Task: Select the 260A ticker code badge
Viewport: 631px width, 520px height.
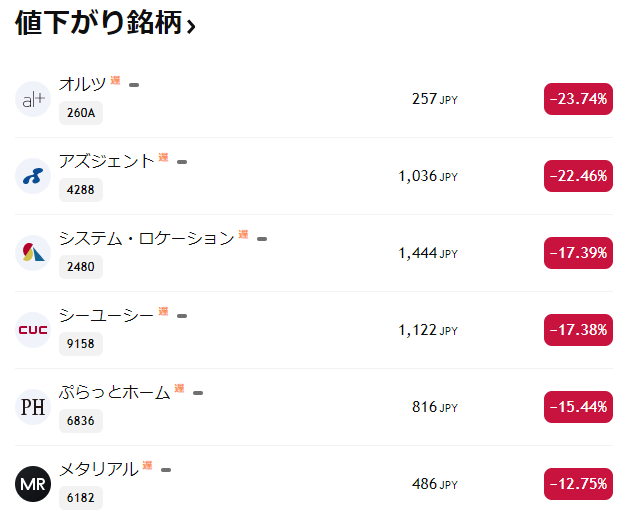Action: tap(81, 113)
